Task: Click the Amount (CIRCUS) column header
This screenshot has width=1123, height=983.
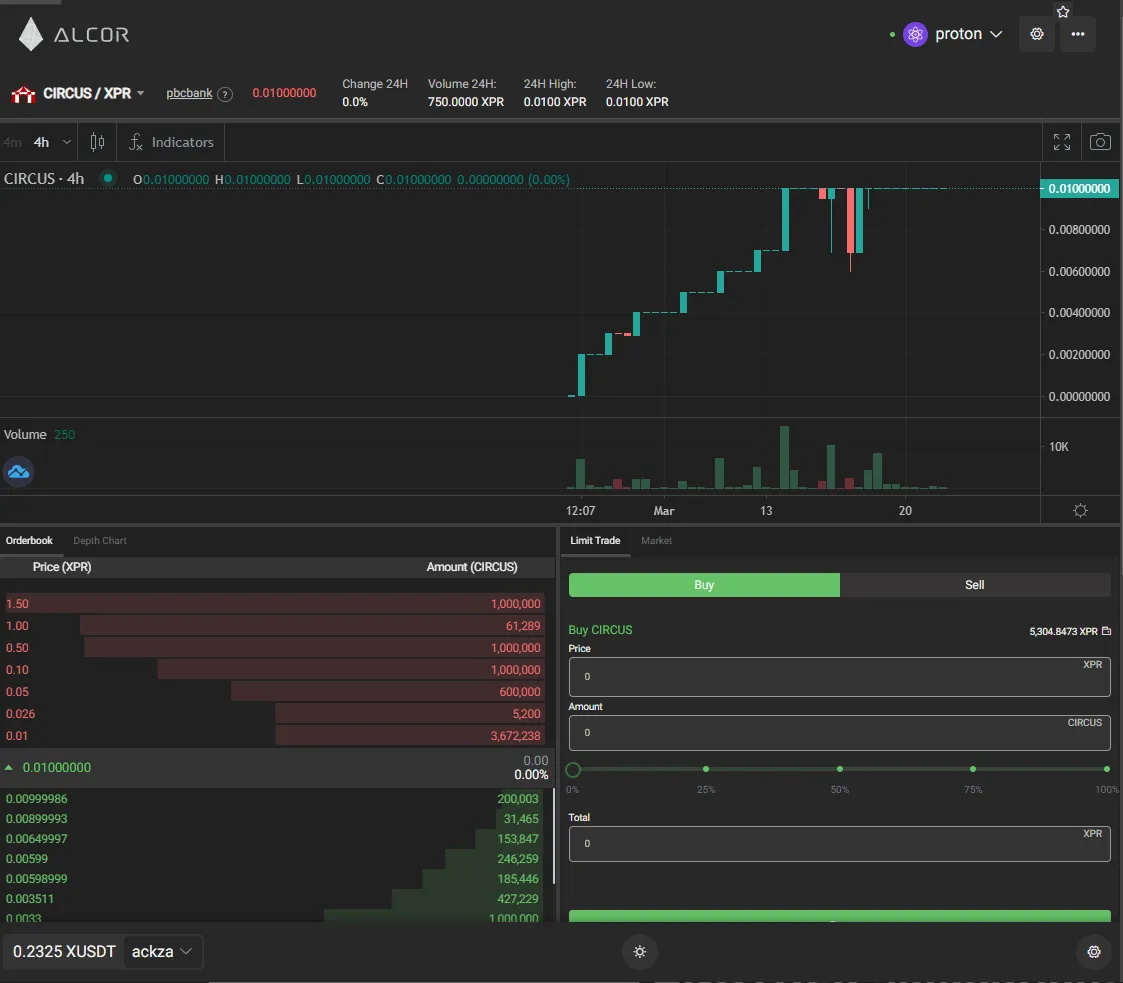Action: (x=471, y=567)
